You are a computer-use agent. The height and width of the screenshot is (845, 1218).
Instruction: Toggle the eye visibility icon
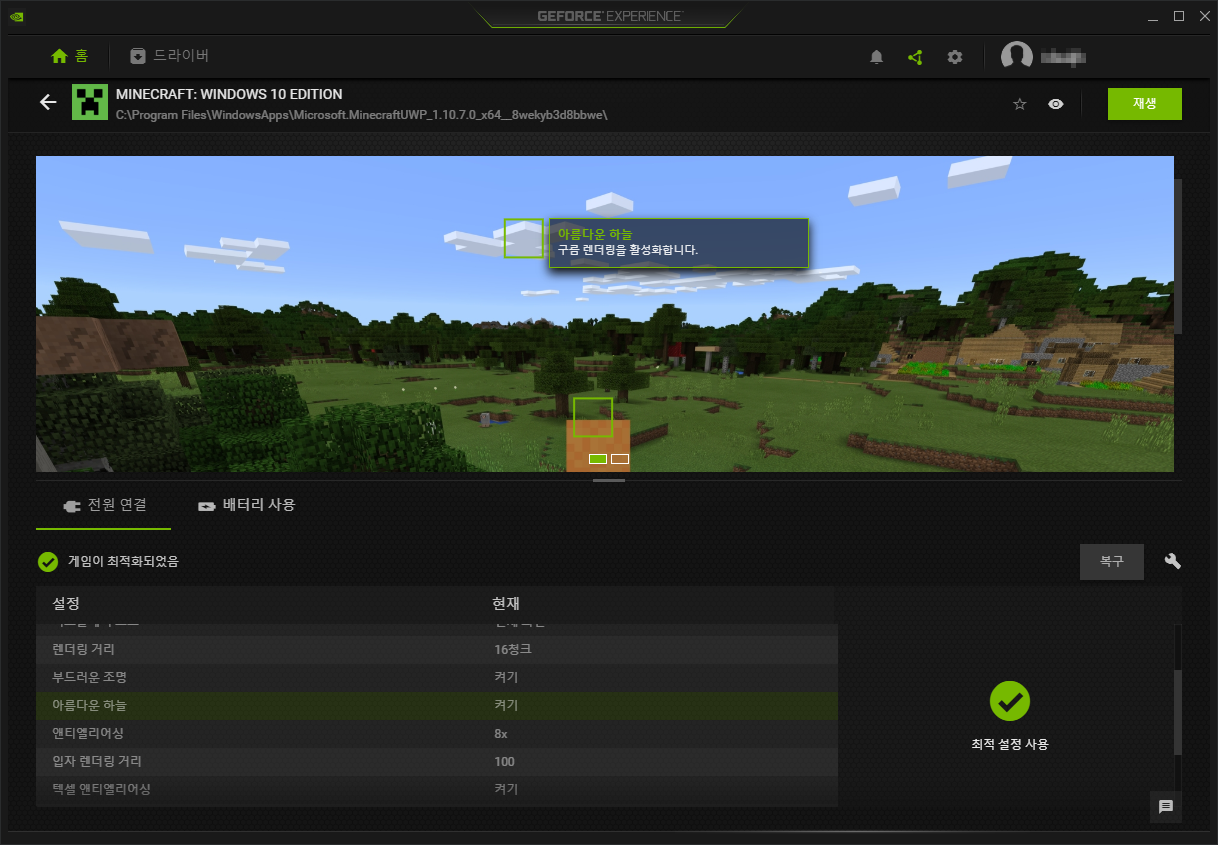[x=1056, y=104]
